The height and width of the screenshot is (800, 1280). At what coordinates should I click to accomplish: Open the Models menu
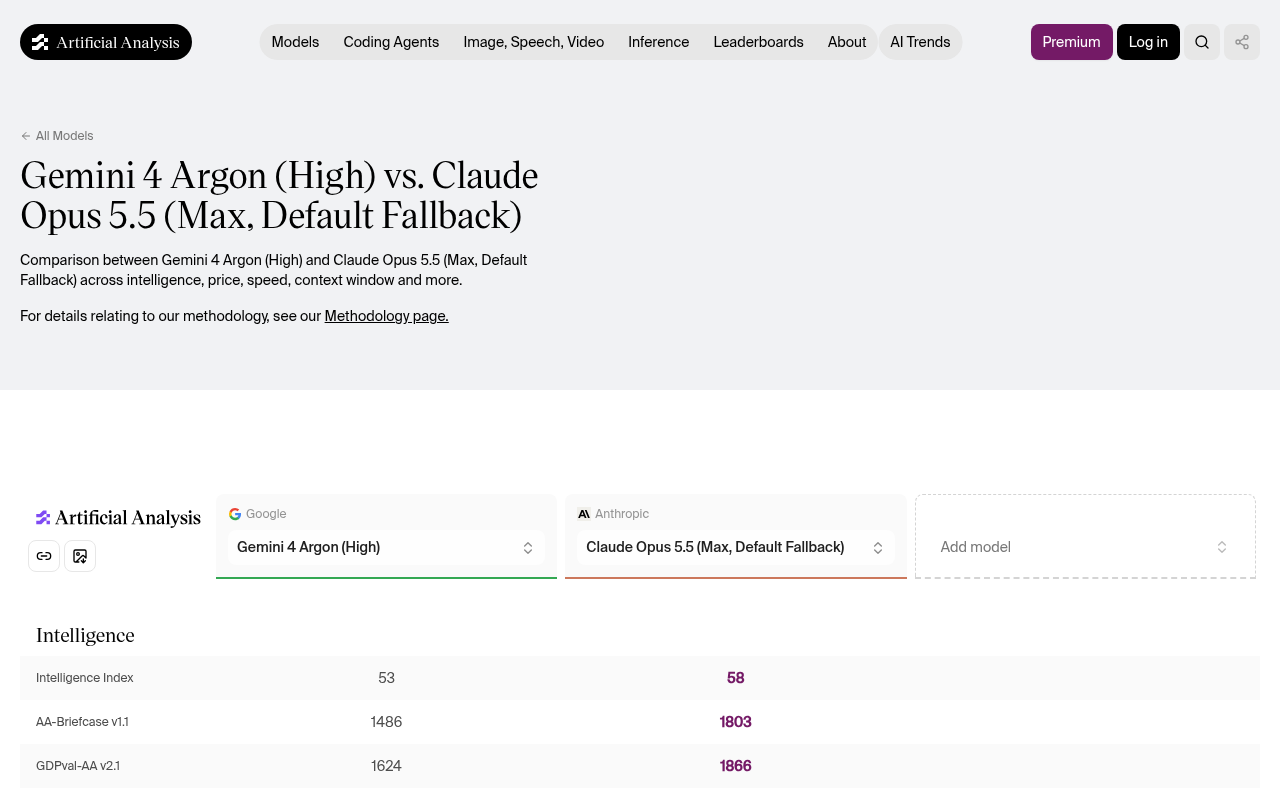point(295,42)
